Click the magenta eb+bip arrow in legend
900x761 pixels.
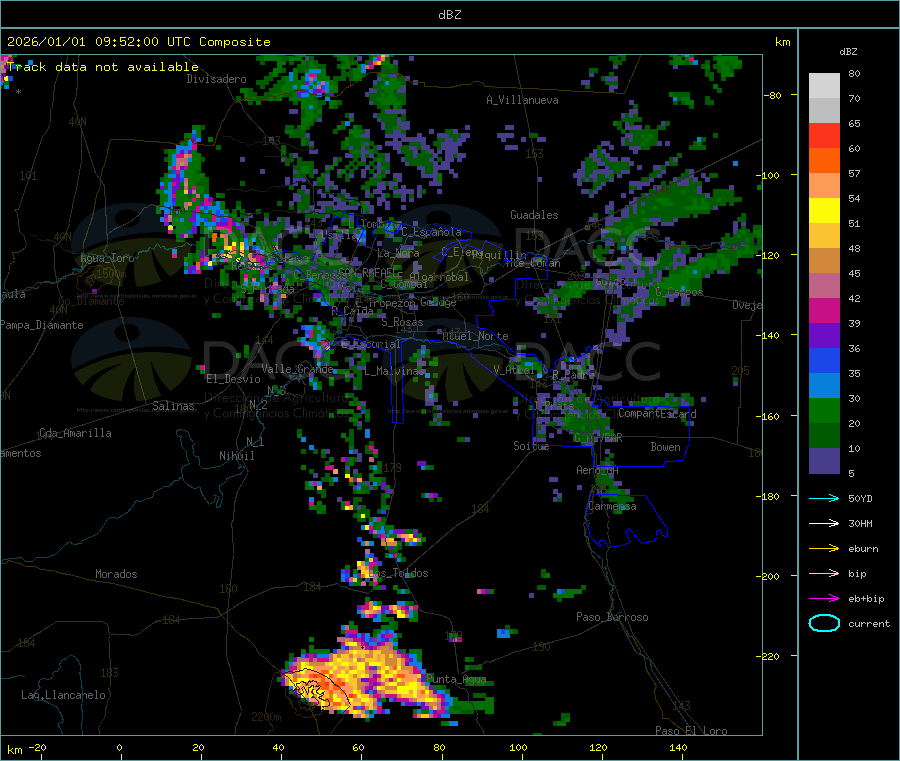824,599
